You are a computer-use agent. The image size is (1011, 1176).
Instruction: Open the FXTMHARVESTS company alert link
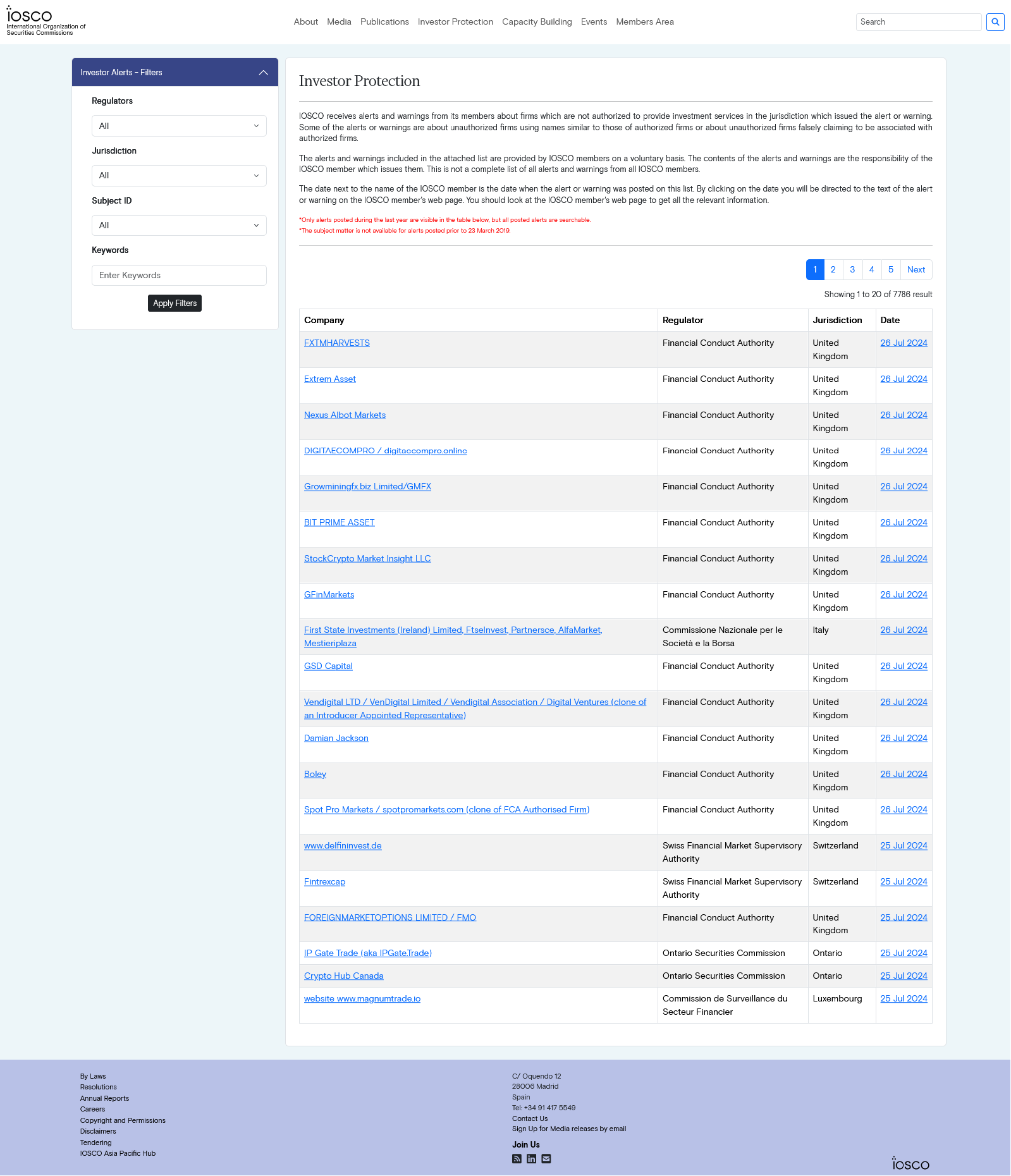pos(336,343)
